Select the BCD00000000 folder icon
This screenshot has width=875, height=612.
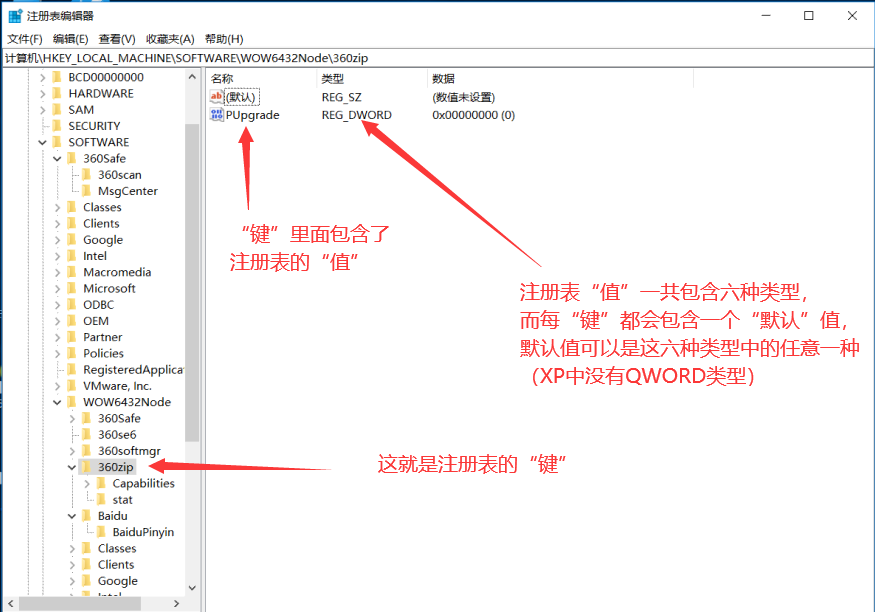57,77
